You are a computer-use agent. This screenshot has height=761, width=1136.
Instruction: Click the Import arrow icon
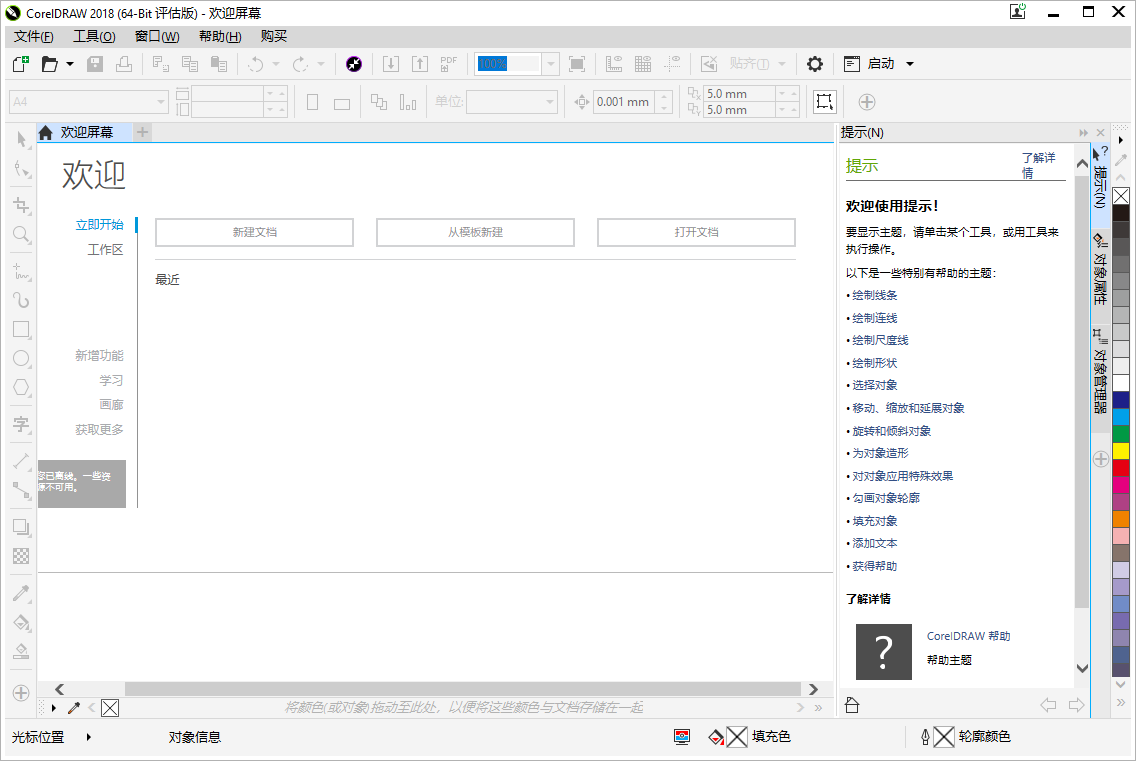click(x=390, y=64)
